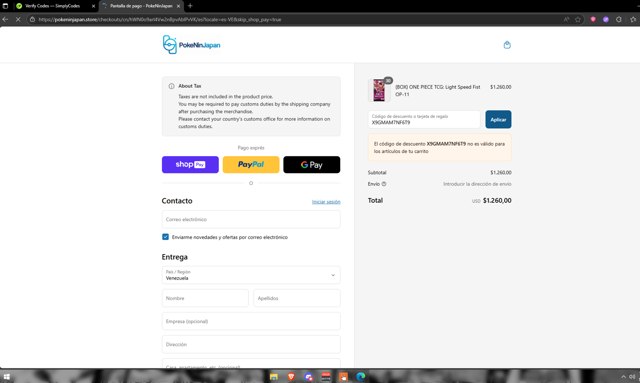
Task: Show hidden system tray icons
Action: click(623, 376)
